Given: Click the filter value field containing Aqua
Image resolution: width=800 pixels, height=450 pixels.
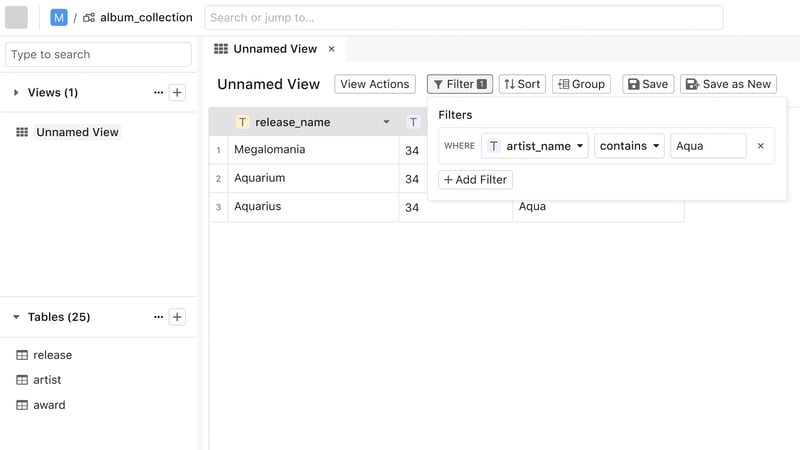Looking at the screenshot, I should click(x=707, y=146).
